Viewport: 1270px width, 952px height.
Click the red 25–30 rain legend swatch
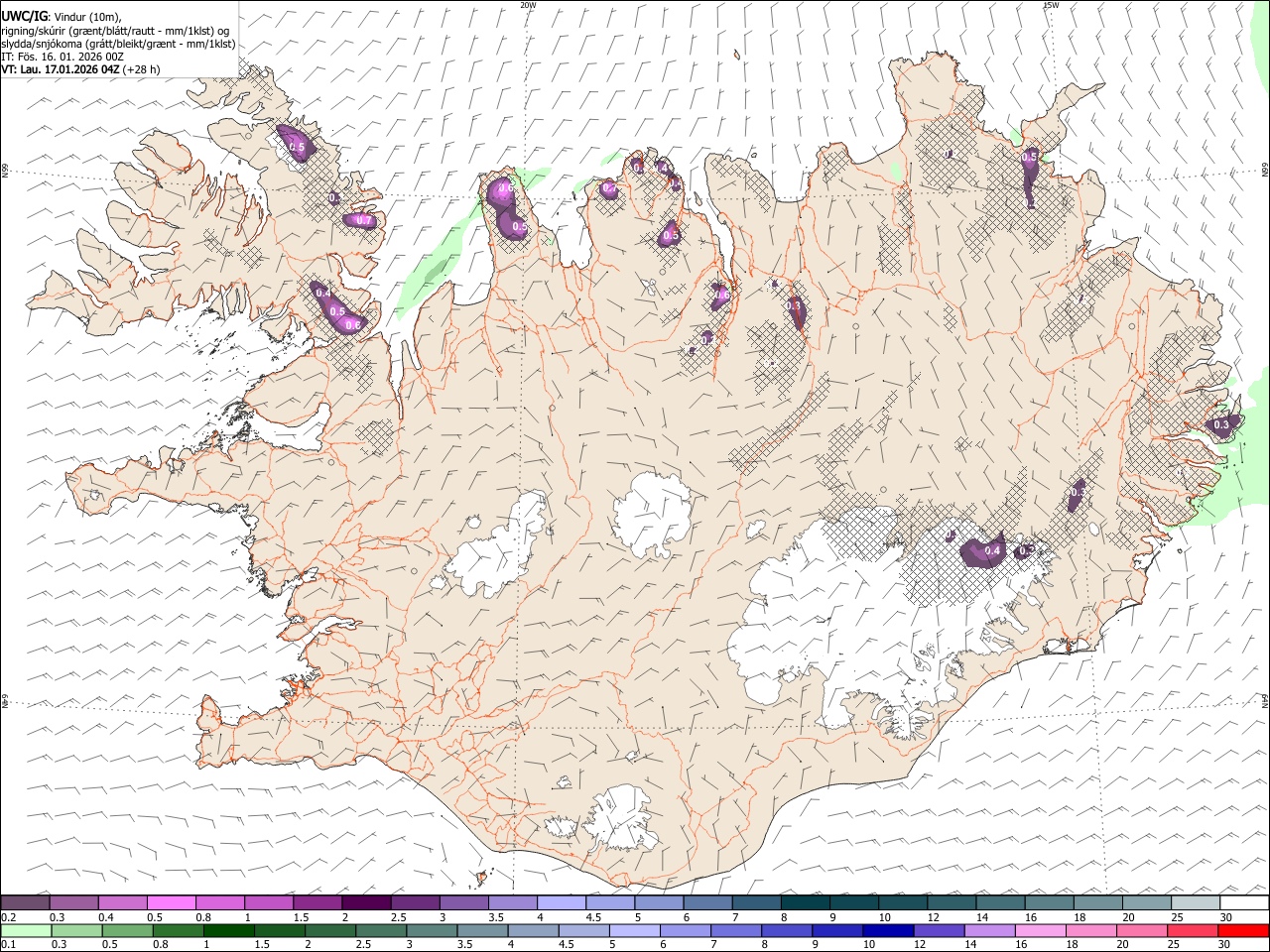click(1193, 930)
